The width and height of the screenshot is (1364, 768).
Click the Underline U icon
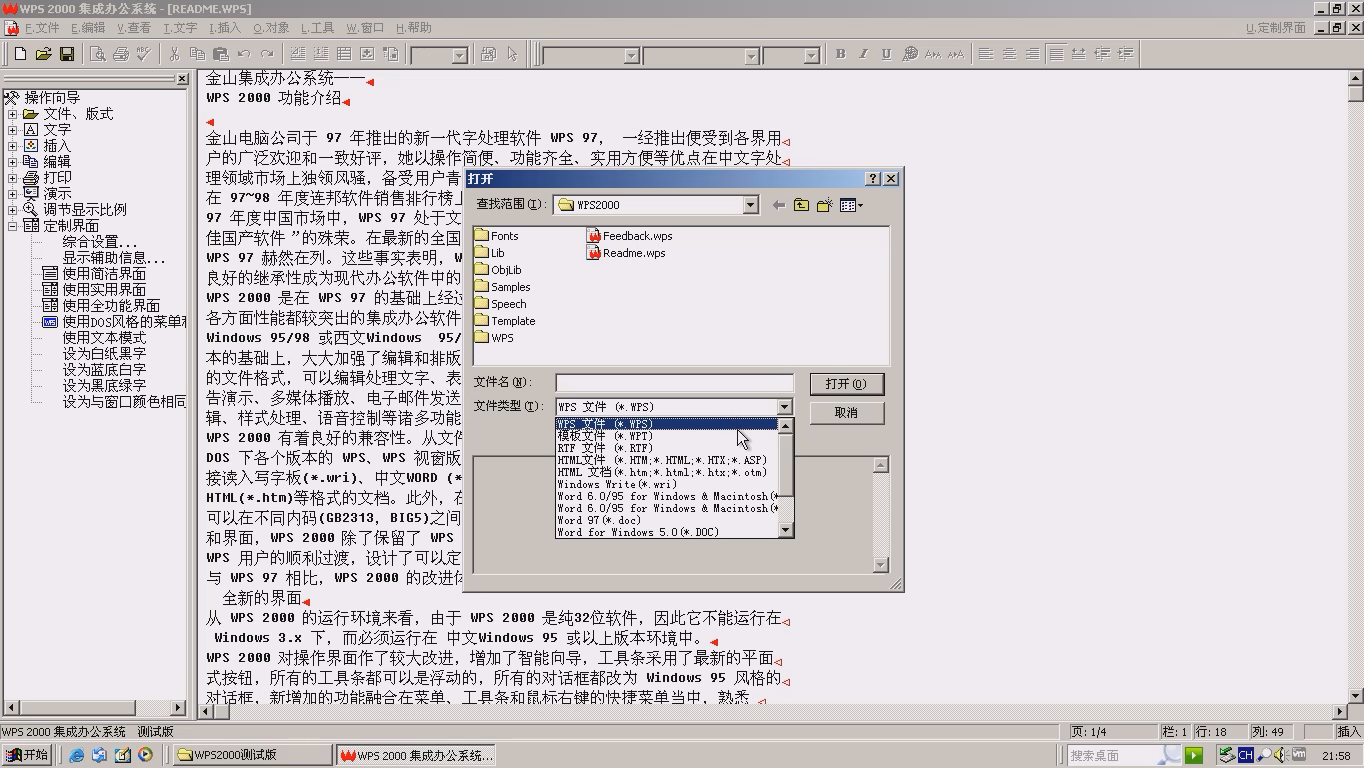pyautogui.click(x=886, y=54)
